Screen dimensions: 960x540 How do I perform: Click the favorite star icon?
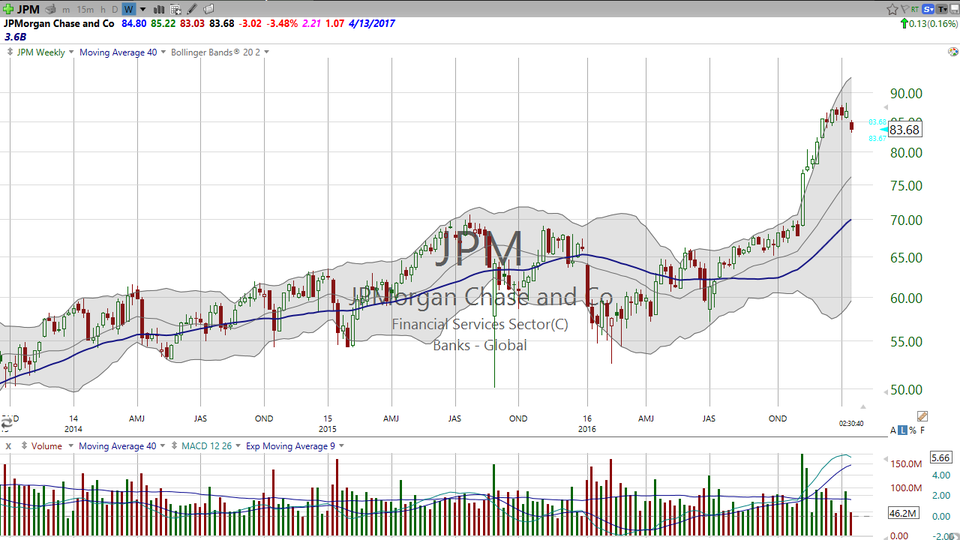tap(892, 9)
